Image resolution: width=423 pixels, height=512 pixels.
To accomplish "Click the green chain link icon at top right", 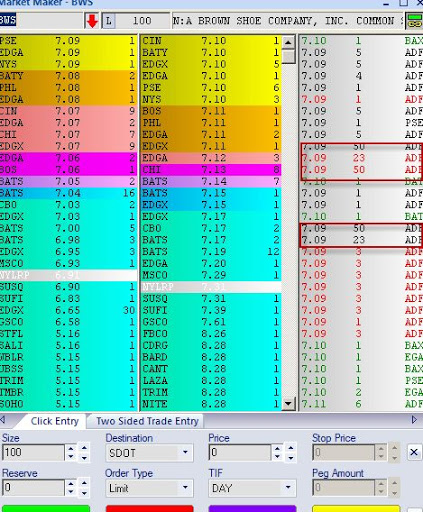I will point(414,21).
